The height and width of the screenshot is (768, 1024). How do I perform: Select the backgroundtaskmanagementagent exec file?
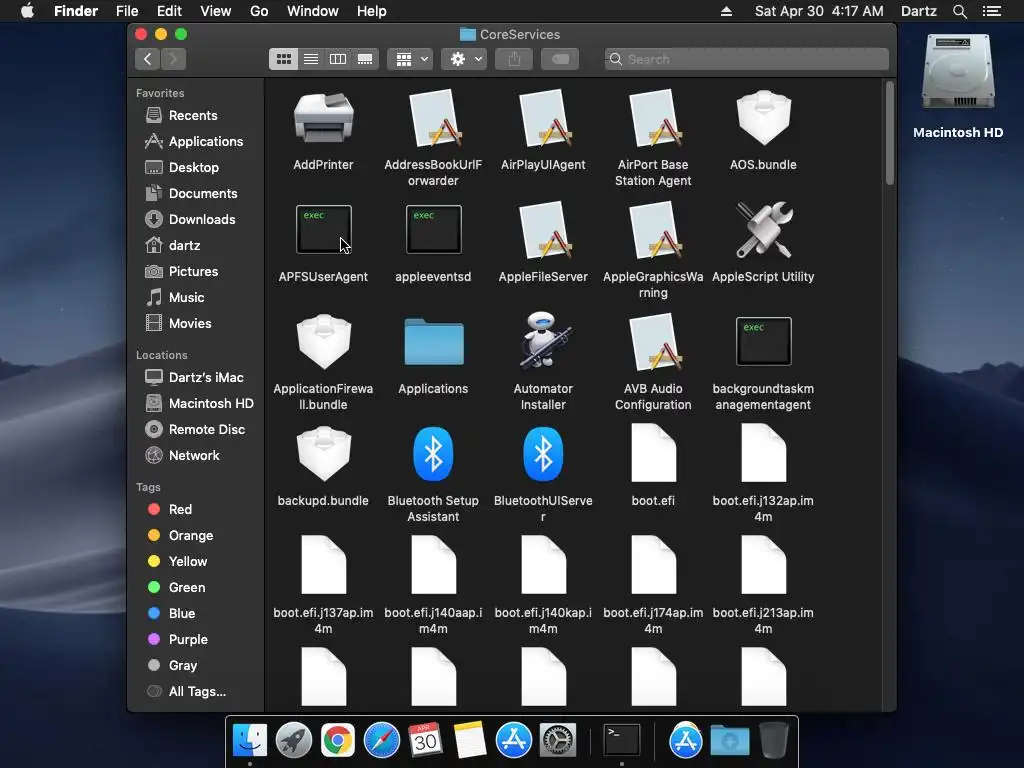pyautogui.click(x=763, y=341)
